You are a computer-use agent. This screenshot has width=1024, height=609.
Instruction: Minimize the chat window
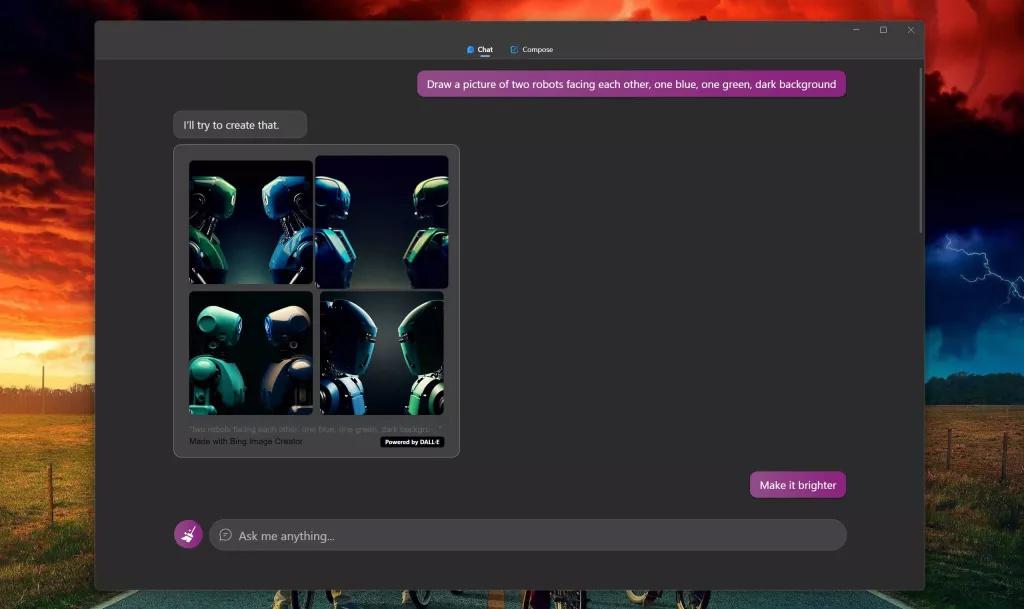856,30
